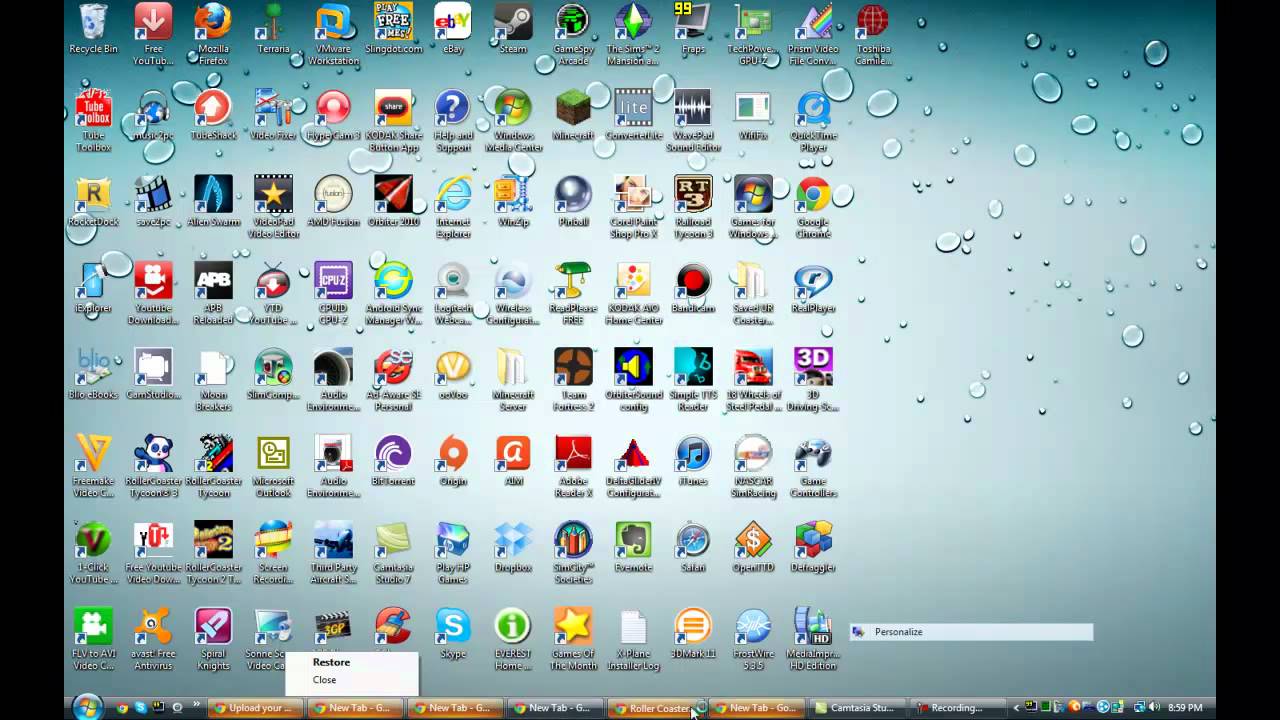
Task: Launch Mozilla Firefox from the desktop
Action: tap(213, 35)
